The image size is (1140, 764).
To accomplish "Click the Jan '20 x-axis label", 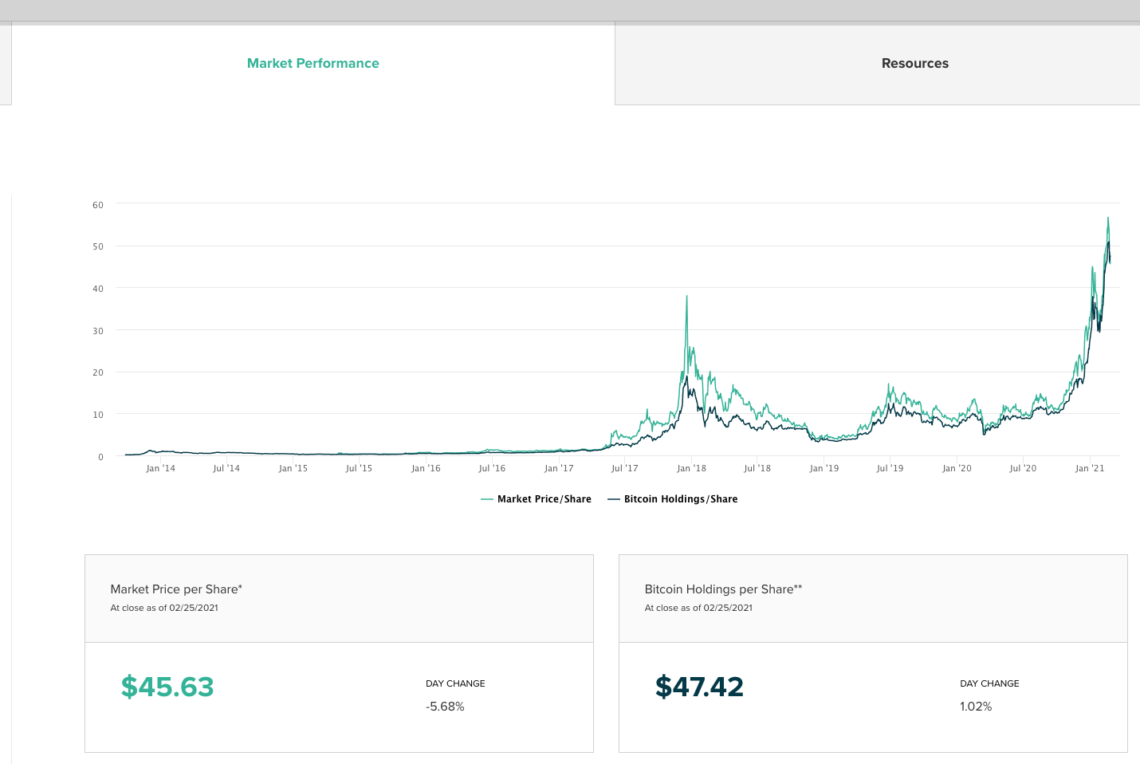I will point(957,468).
